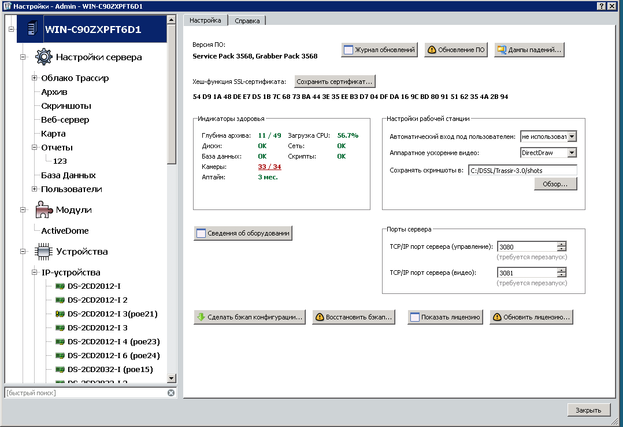Click Обновить лицензию button
Screen dimensions: 623x427
tap(531, 317)
